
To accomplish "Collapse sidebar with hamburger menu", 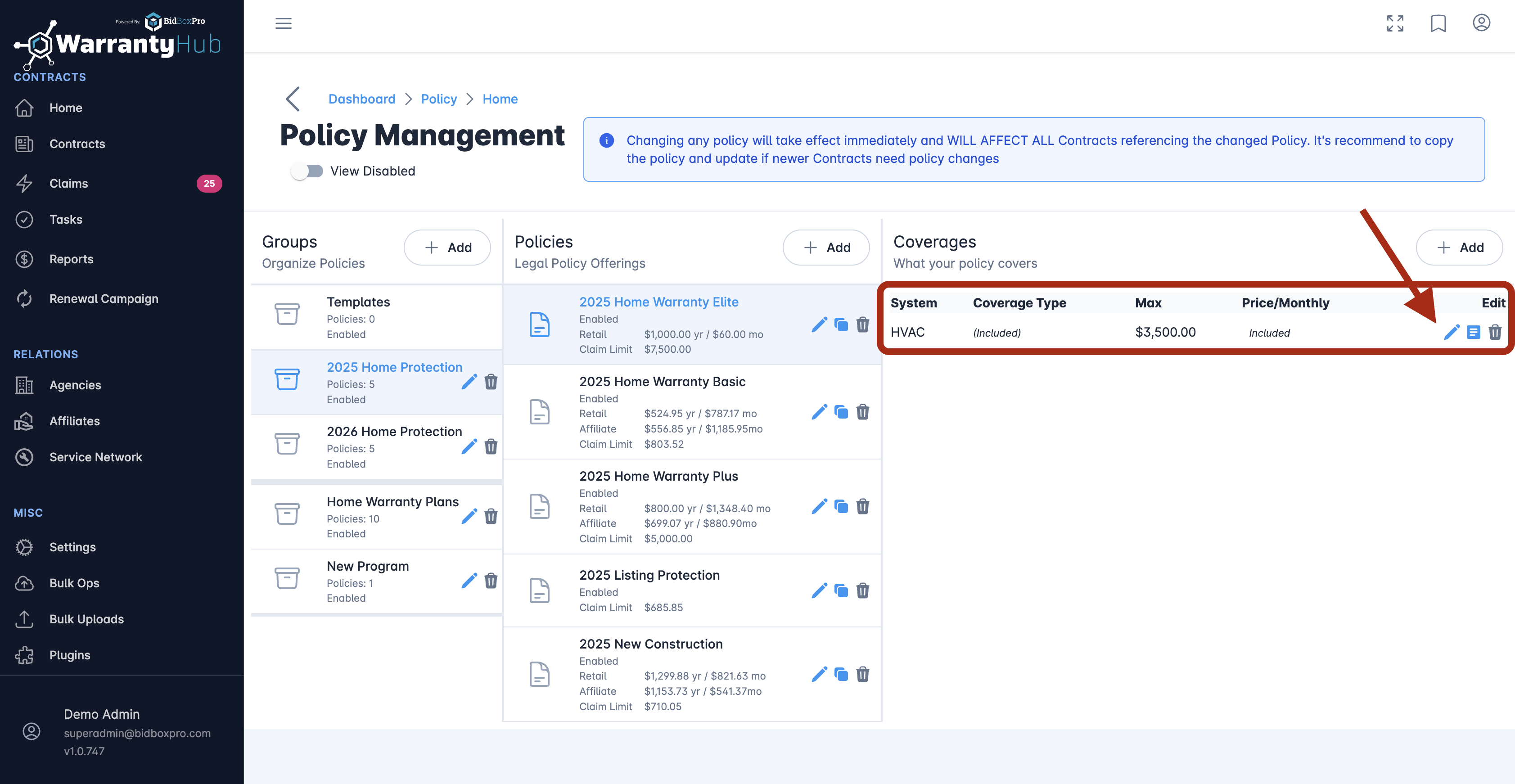I will coord(284,23).
